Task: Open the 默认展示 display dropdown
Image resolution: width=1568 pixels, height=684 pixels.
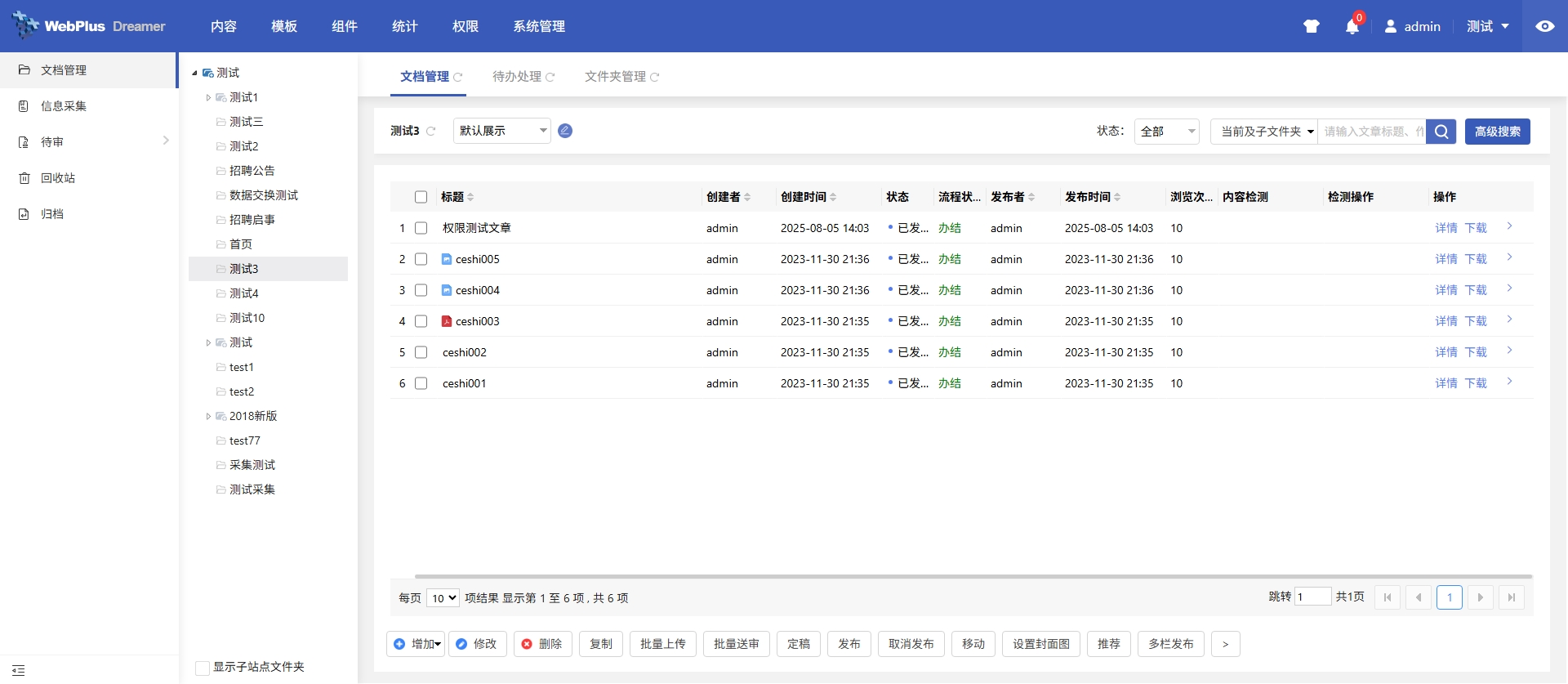Action: (501, 131)
